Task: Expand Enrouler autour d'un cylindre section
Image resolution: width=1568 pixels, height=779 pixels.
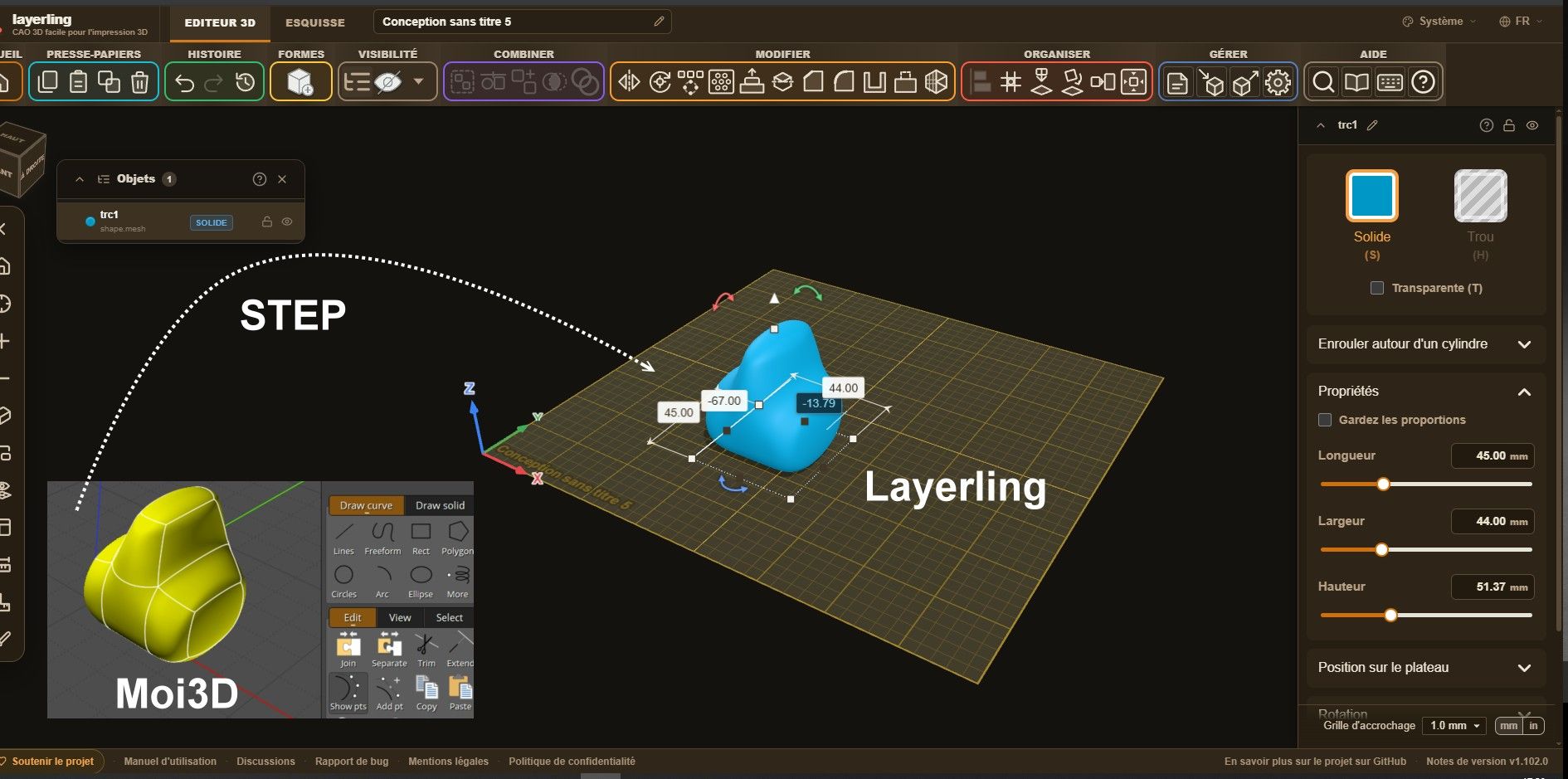Action: tap(1425, 344)
